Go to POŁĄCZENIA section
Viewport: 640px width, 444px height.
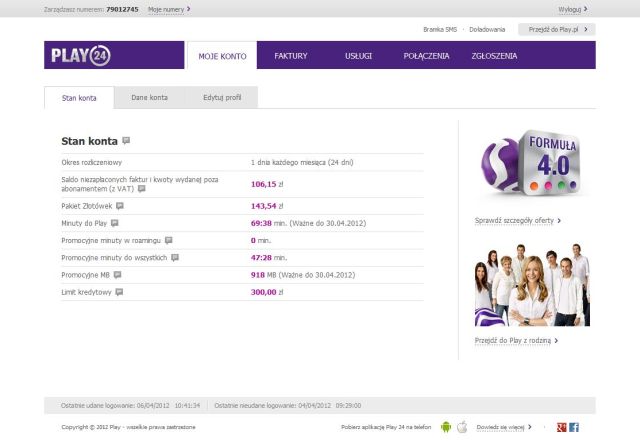[426, 56]
